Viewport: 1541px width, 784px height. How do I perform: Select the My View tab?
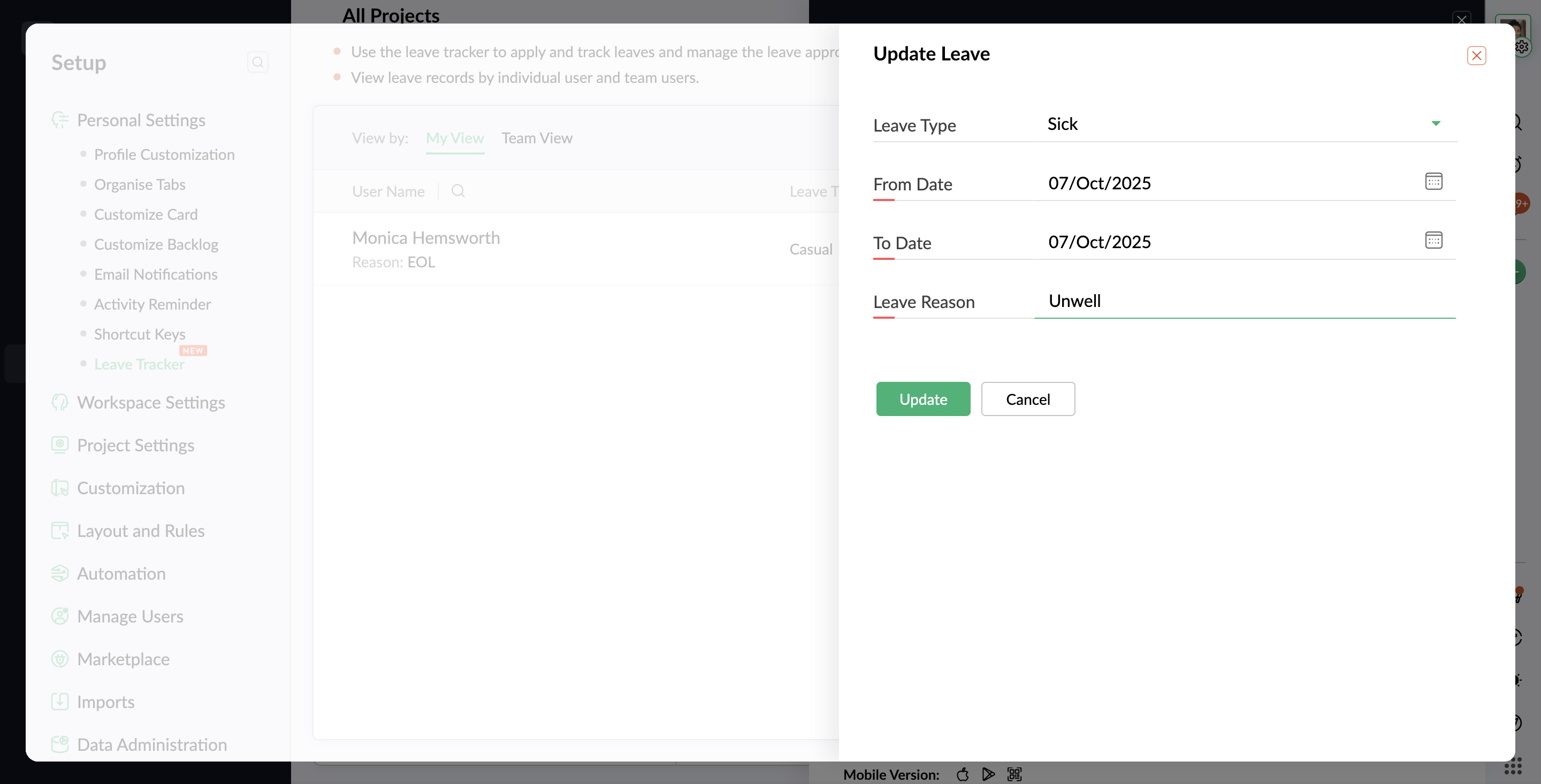[x=454, y=138]
